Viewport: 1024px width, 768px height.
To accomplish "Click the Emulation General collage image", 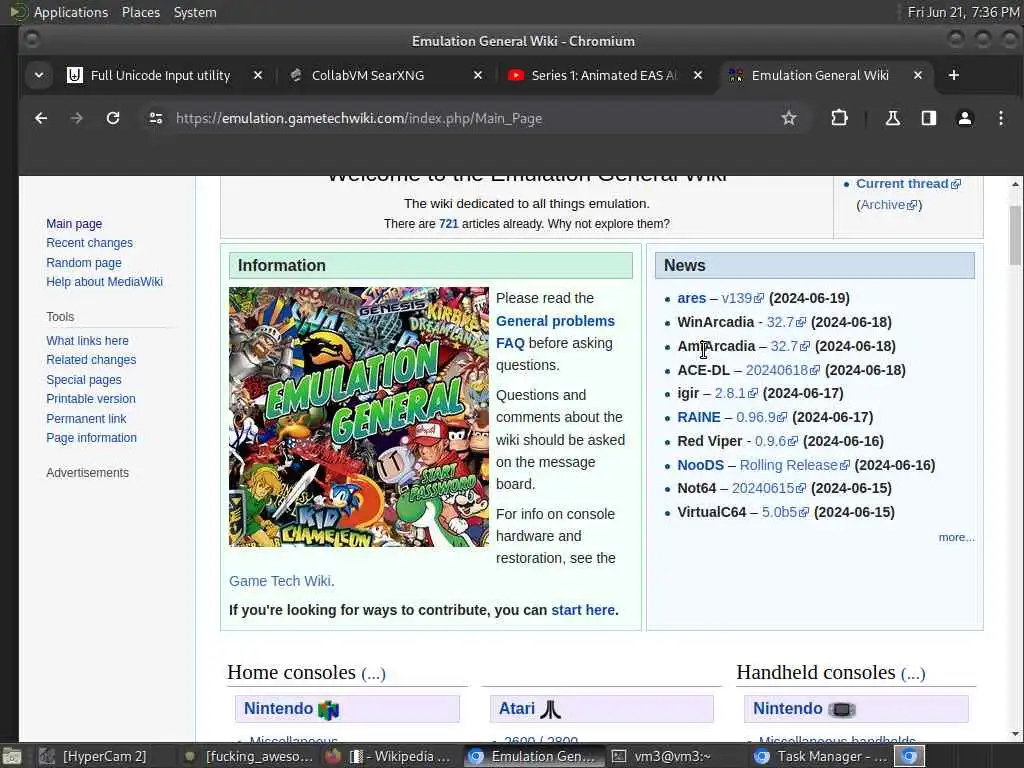I will tap(359, 417).
